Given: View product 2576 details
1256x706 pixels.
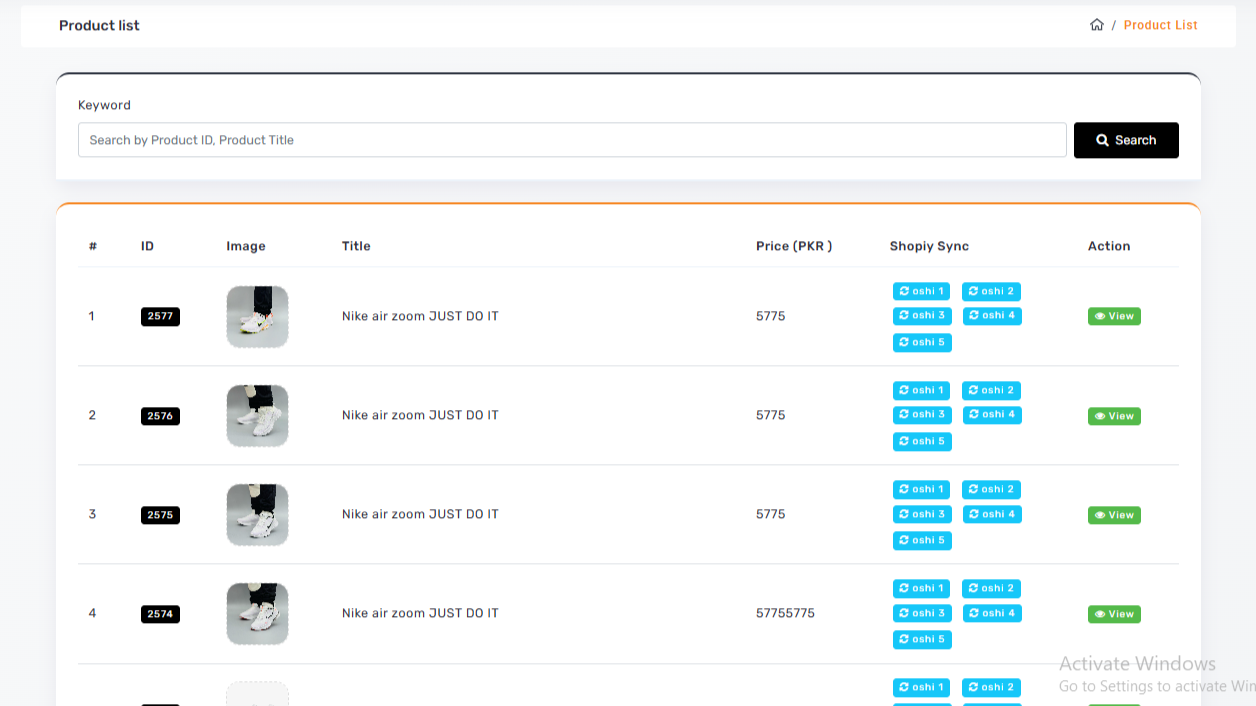Looking at the screenshot, I should 1114,416.
